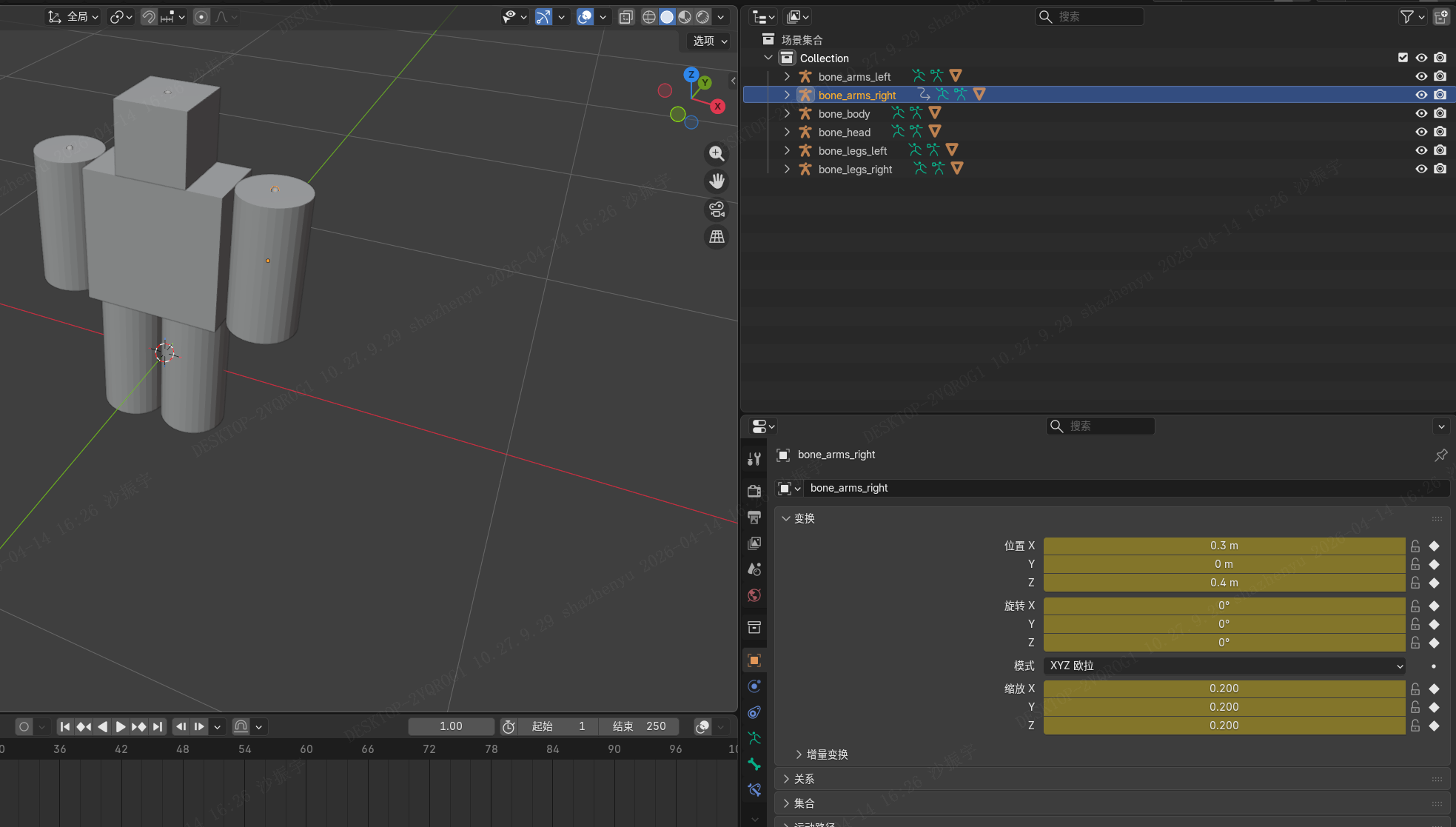Hide bone_head with its eye icon
This screenshot has height=827, width=1456.
[x=1420, y=132]
